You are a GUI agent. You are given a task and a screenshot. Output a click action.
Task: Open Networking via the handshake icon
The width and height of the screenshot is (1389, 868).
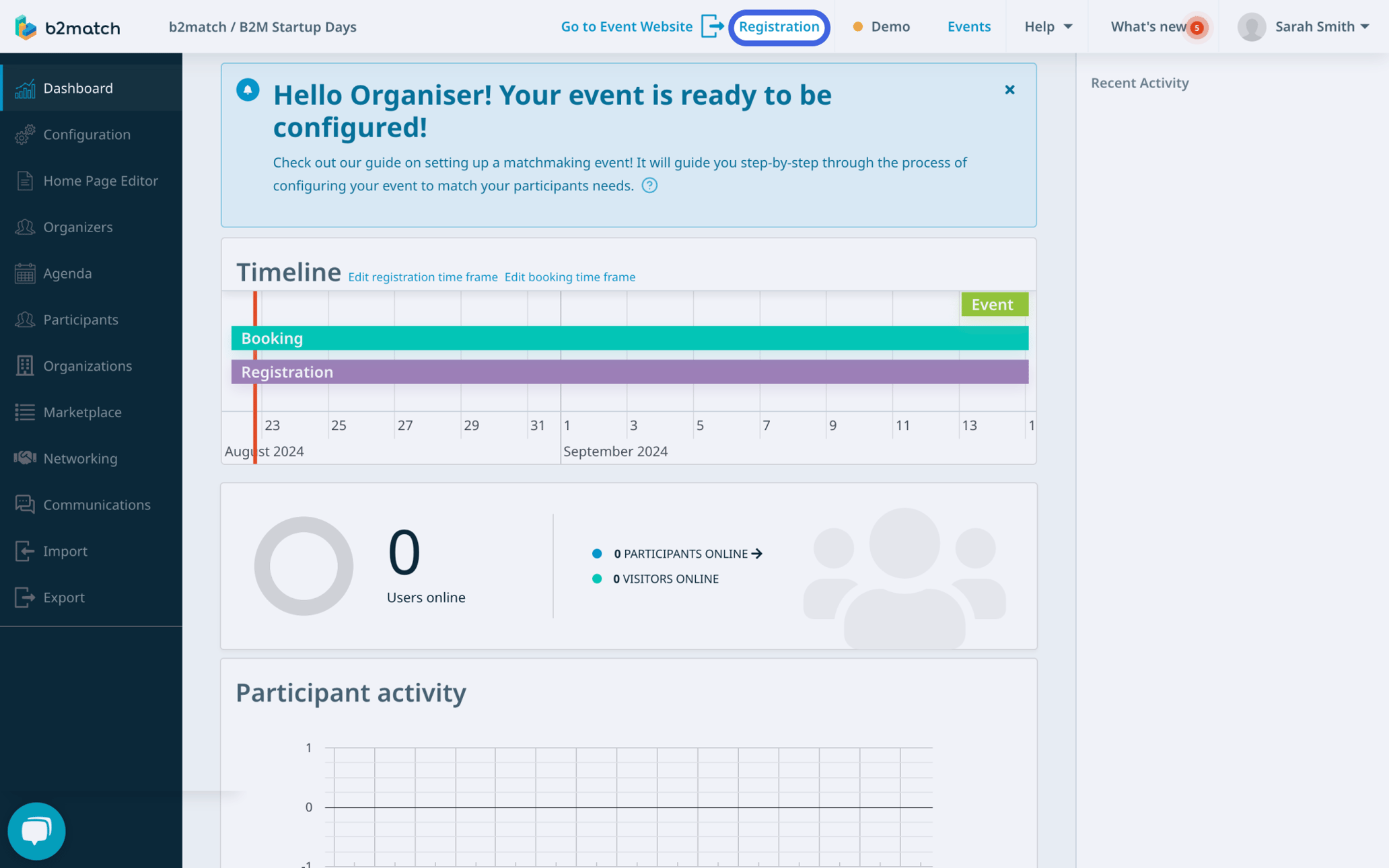click(x=24, y=458)
